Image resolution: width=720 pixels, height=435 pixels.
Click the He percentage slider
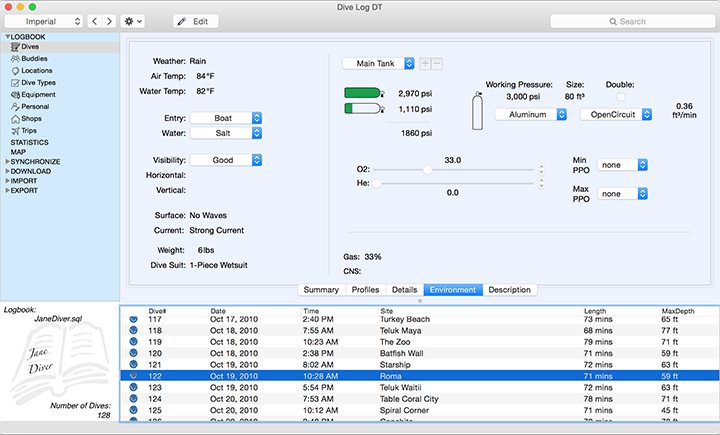[x=453, y=184]
